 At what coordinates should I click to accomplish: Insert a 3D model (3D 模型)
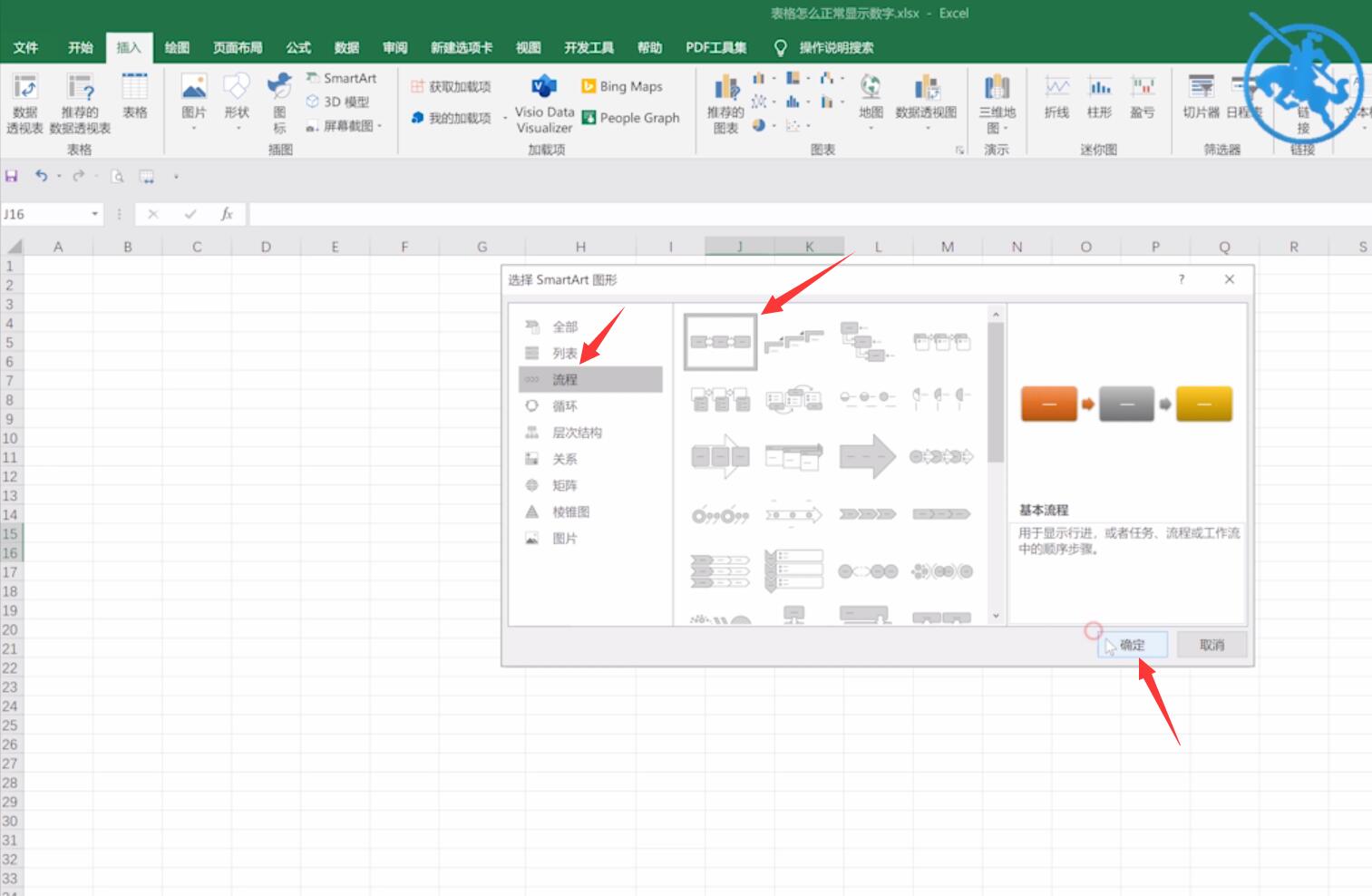[337, 102]
